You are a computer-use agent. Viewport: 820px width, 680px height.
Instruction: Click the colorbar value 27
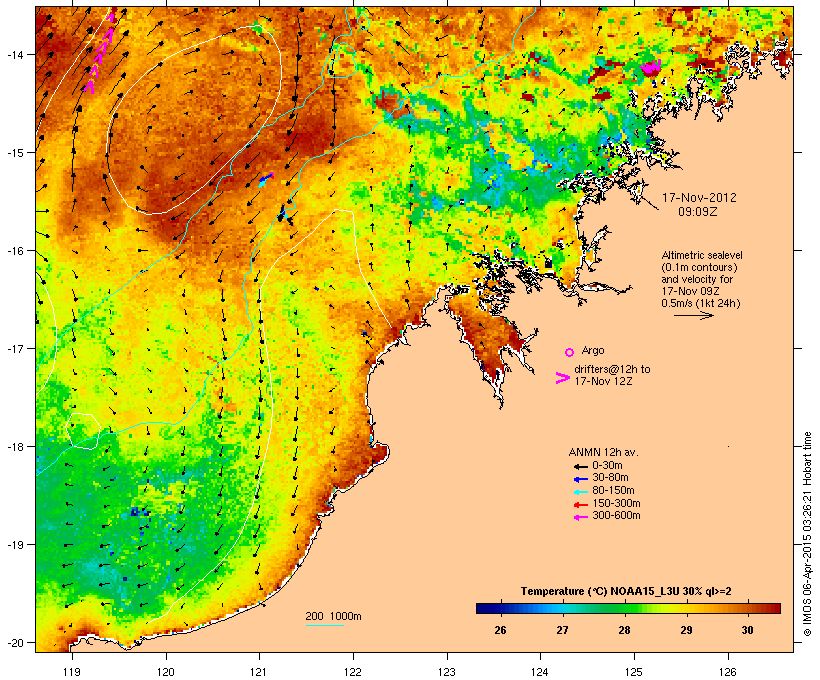tap(562, 630)
